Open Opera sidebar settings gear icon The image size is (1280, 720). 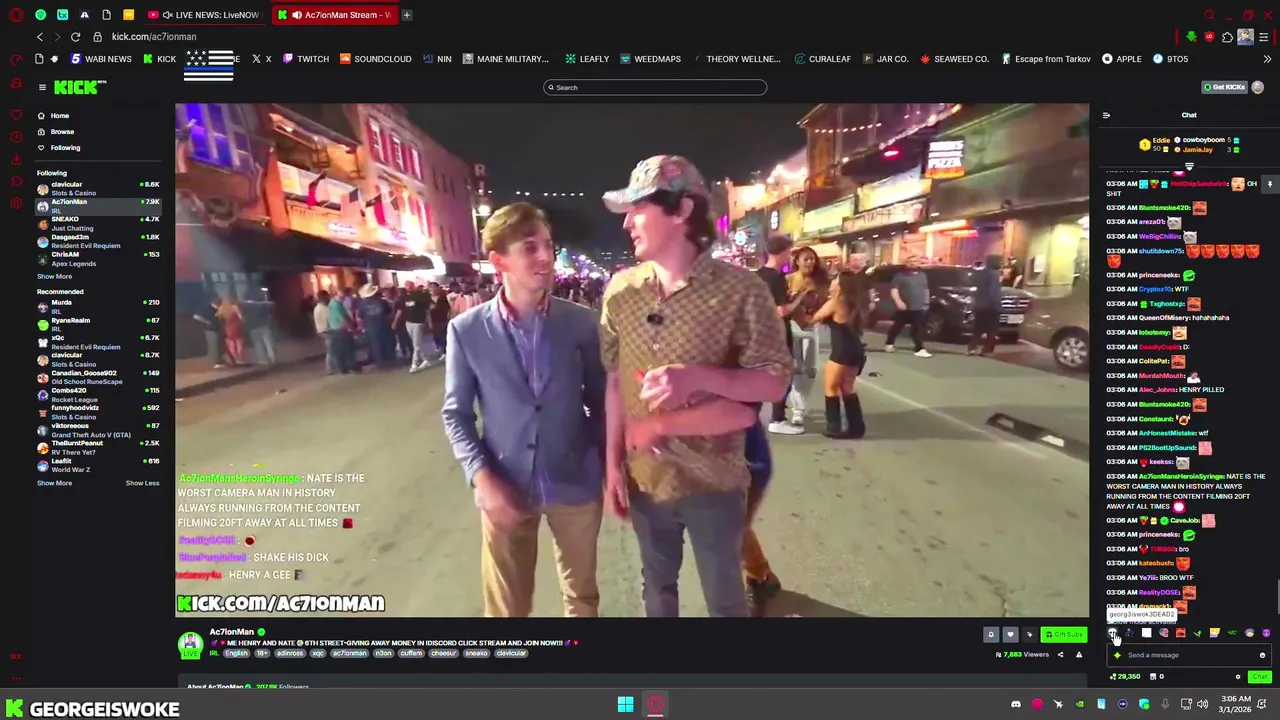[x=16, y=203]
